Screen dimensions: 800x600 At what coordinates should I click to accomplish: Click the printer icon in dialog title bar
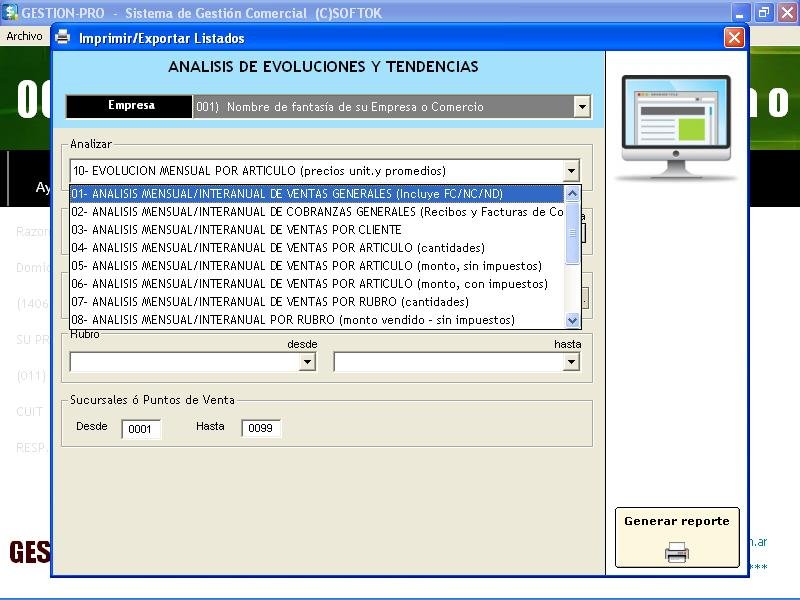tap(63, 38)
